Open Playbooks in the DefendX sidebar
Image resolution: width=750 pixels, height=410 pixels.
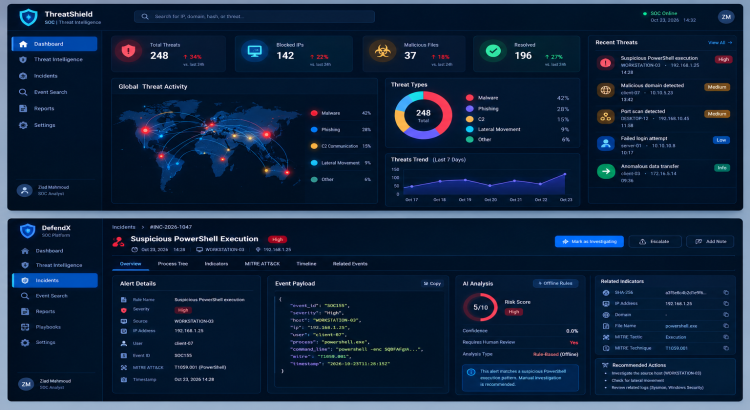[55, 327]
